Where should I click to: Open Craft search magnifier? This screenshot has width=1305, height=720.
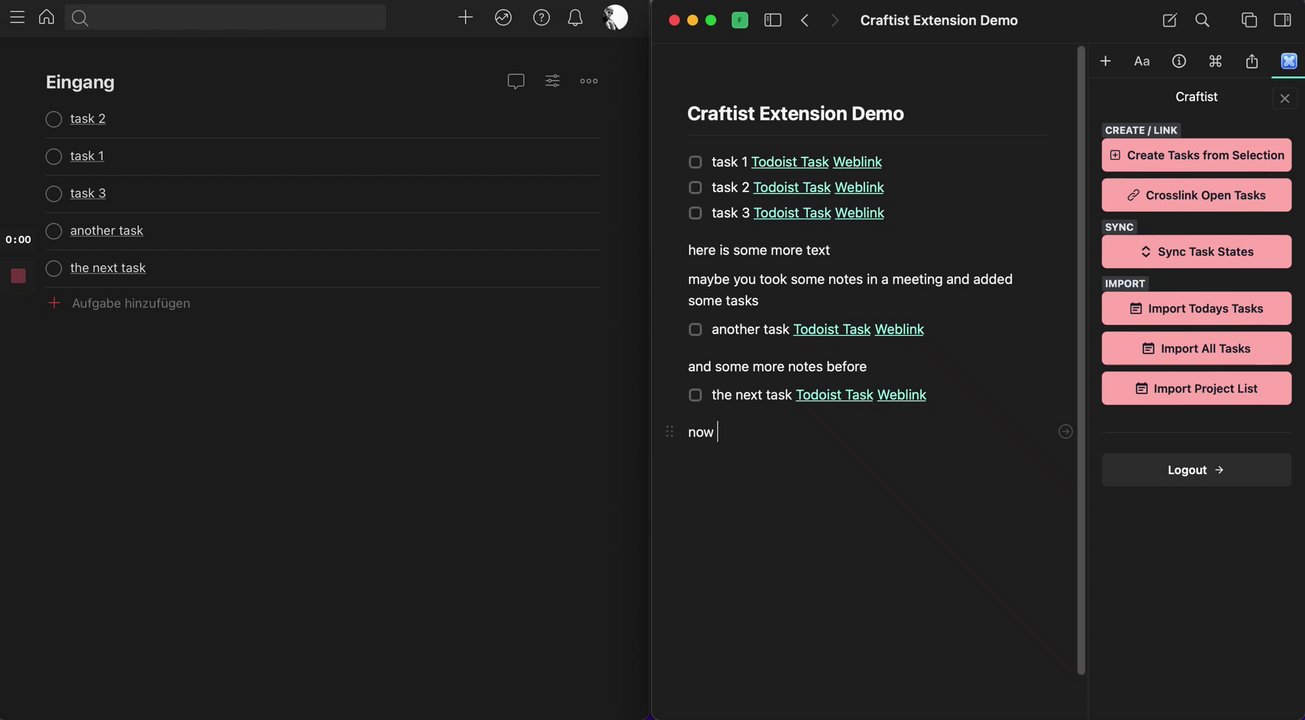point(1202,20)
